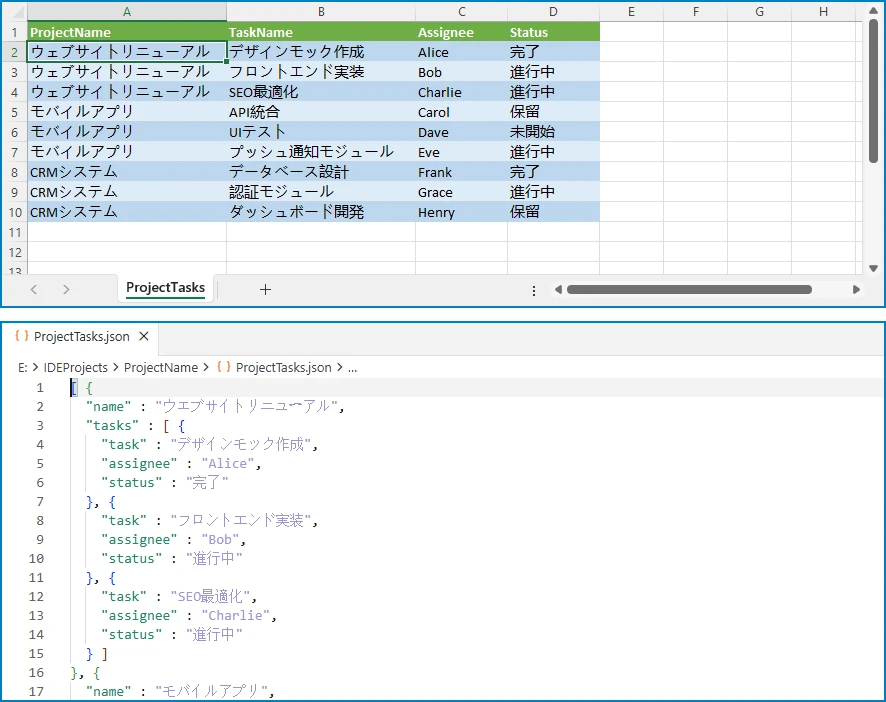Screen dimensions: 886x702
Task: Click the Grace assignee cell
Action: click(462, 192)
